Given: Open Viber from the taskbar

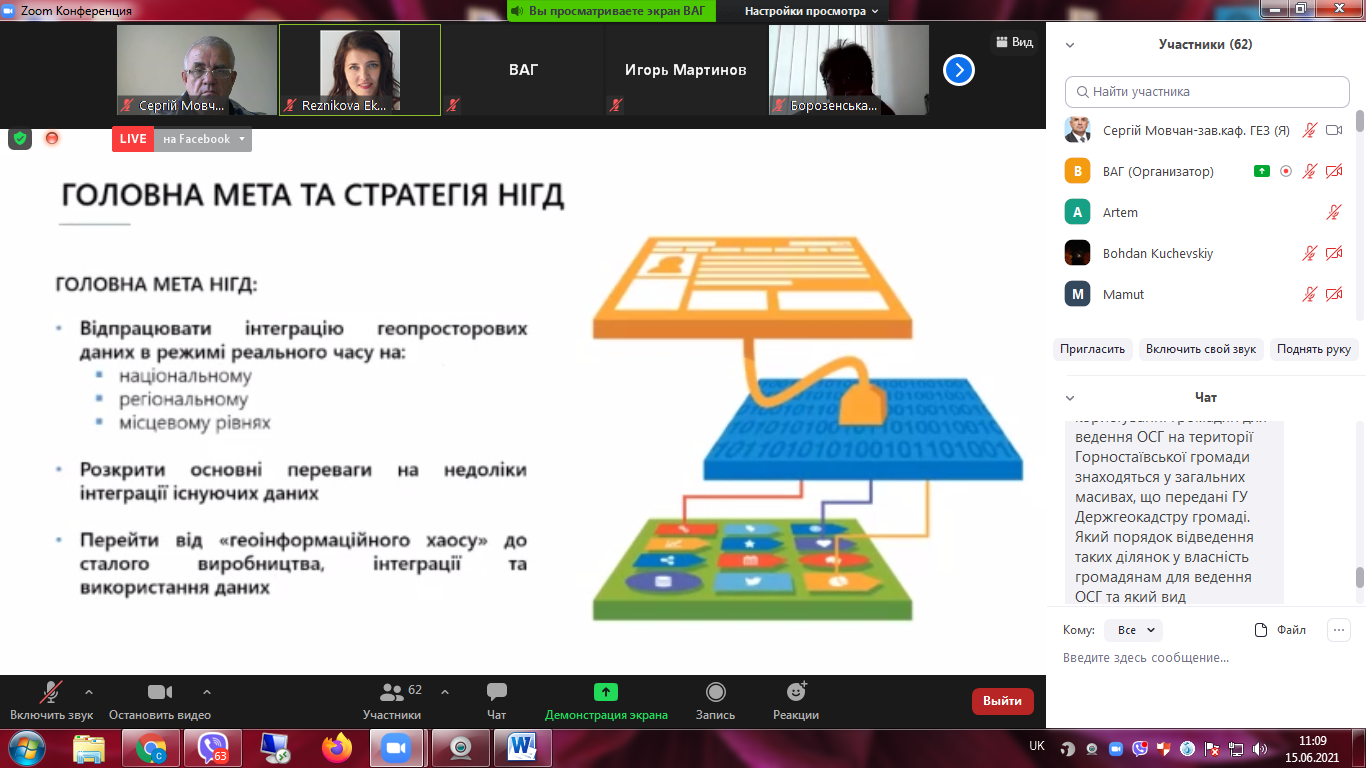Looking at the screenshot, I should click(x=213, y=748).
